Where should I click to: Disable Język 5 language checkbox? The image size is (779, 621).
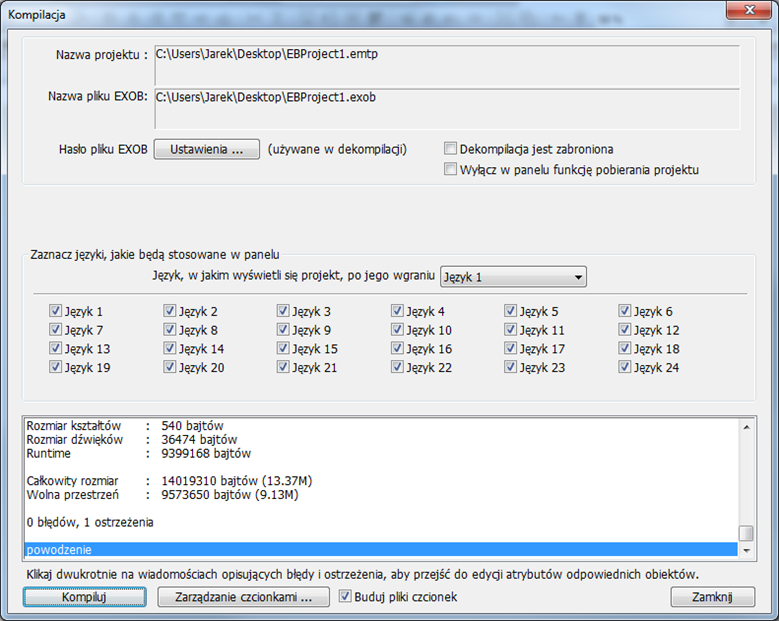click(510, 311)
